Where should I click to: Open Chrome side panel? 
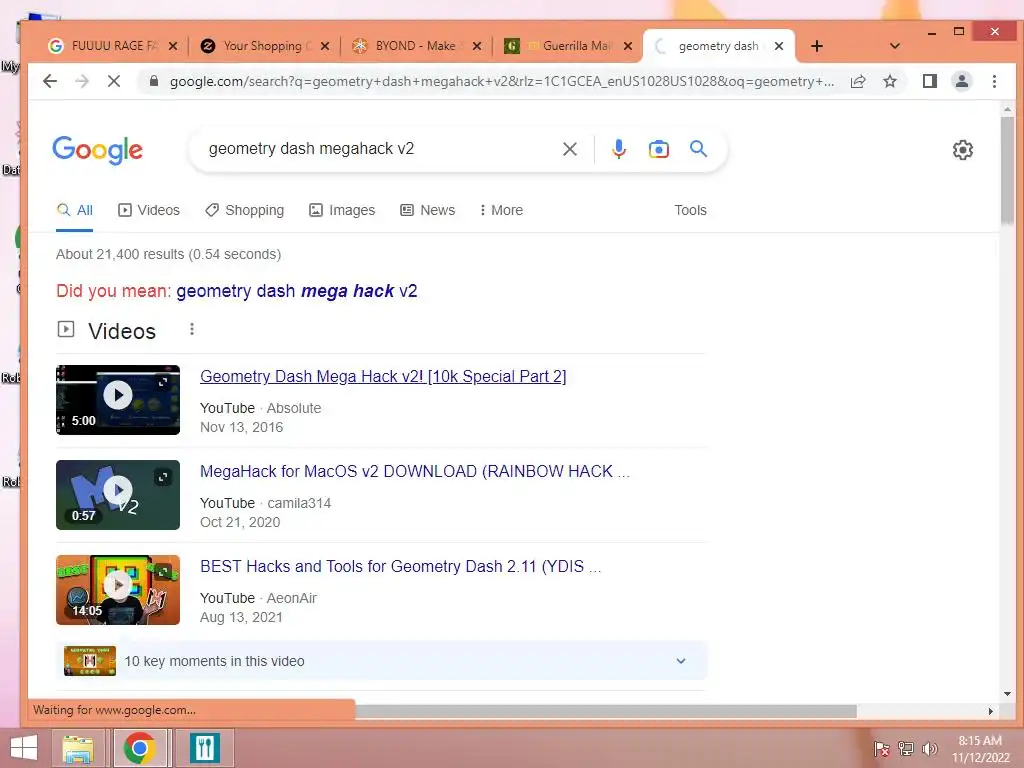click(929, 81)
